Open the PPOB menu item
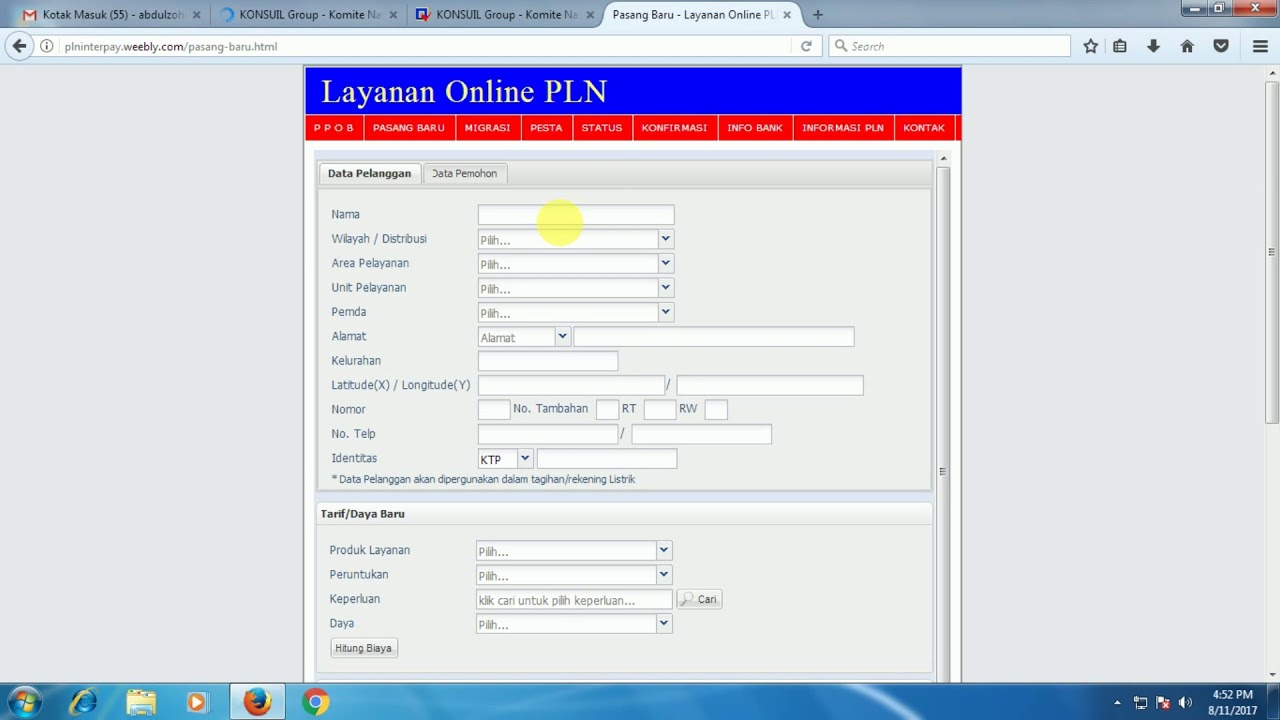Viewport: 1280px width, 720px height. point(333,128)
